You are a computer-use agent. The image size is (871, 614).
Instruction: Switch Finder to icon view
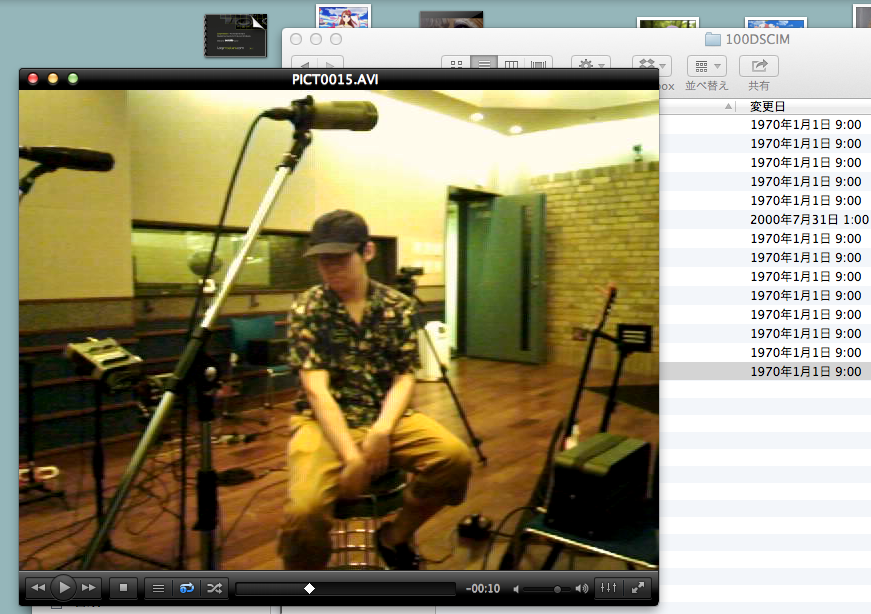pyautogui.click(x=456, y=65)
